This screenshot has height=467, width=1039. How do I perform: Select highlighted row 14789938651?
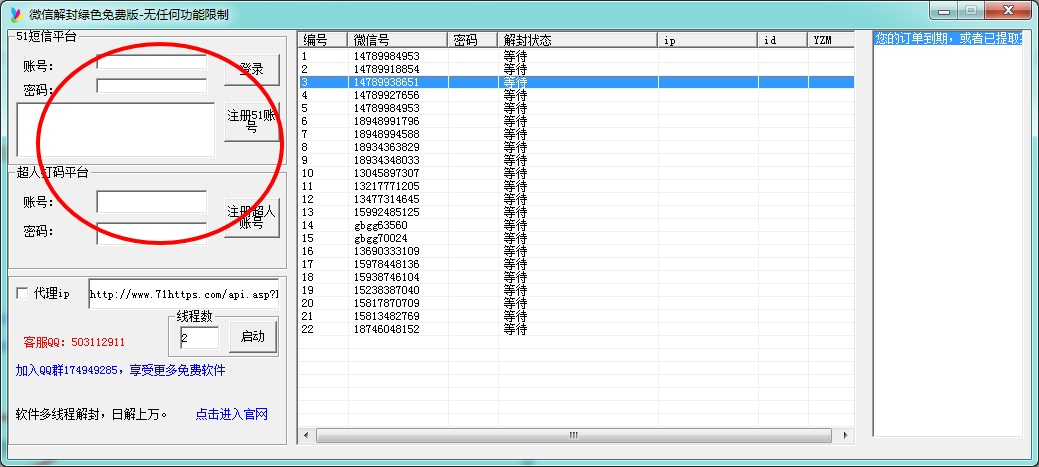pyautogui.click(x=576, y=82)
